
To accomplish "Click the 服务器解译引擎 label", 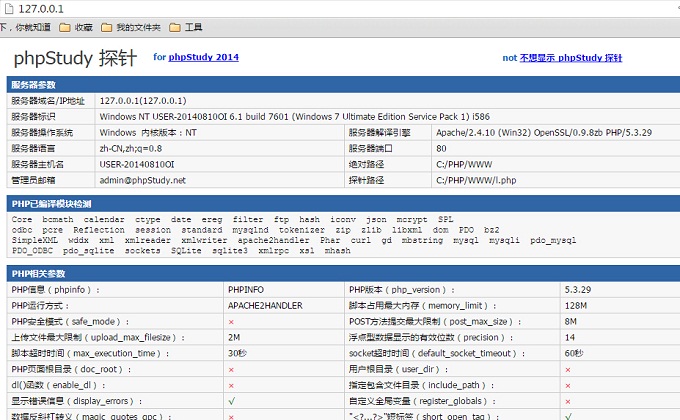I will click(x=379, y=133).
